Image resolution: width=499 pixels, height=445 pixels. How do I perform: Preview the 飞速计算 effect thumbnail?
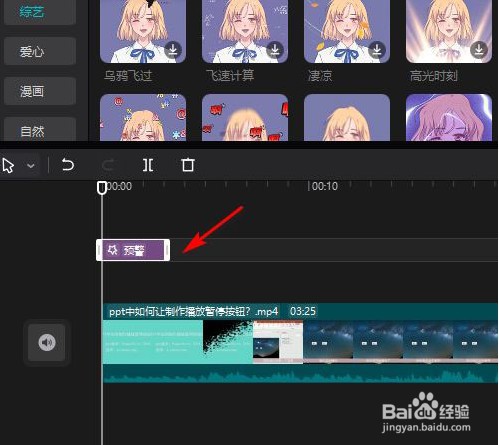245,31
